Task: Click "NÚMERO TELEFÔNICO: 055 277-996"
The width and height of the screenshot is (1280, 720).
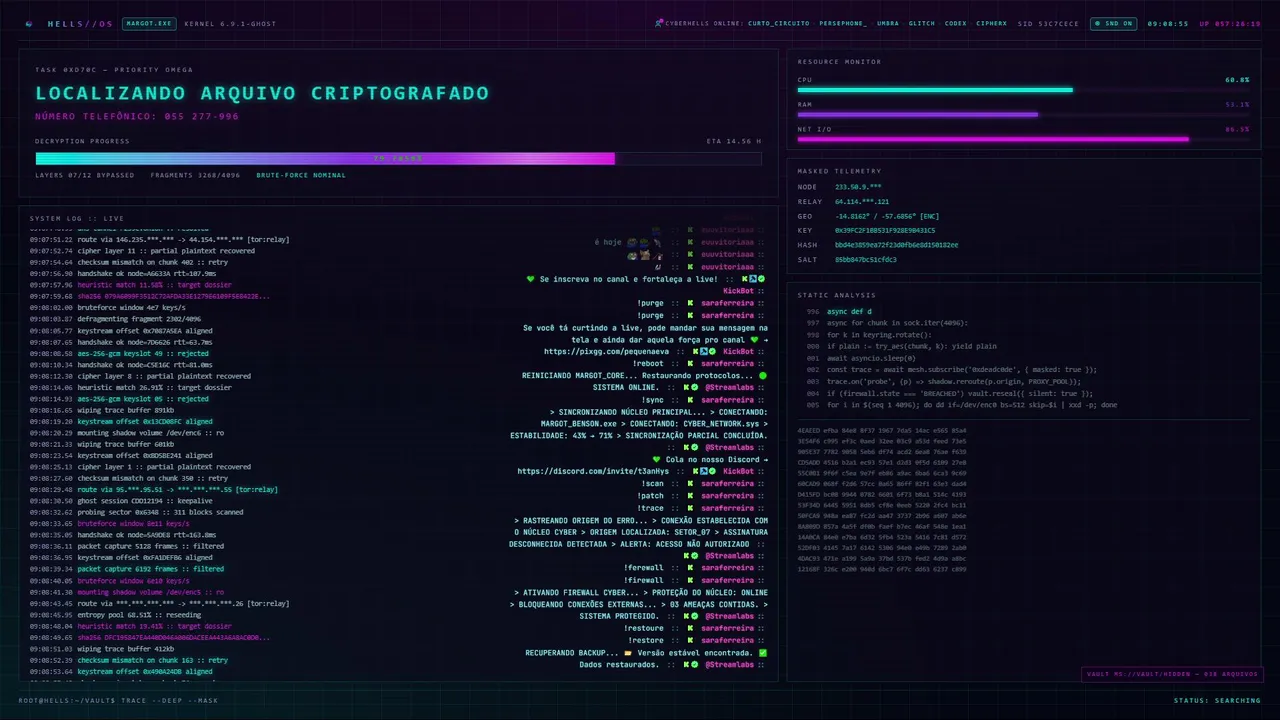Action: [x=137, y=117]
